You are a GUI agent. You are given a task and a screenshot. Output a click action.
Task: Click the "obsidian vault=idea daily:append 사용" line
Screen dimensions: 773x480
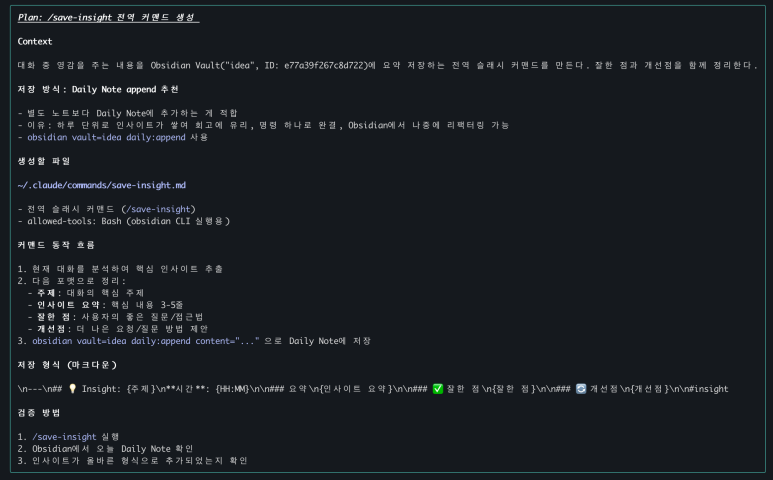pyautogui.click(x=119, y=137)
